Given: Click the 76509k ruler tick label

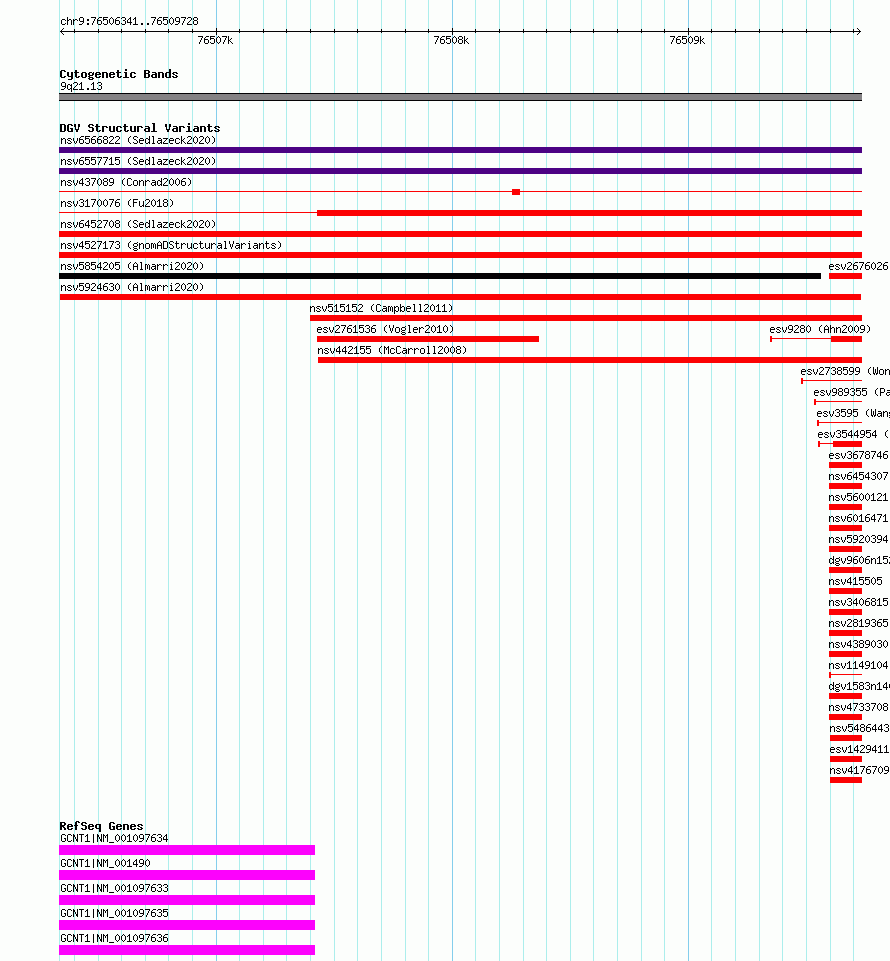Looking at the screenshot, I should 687,40.
